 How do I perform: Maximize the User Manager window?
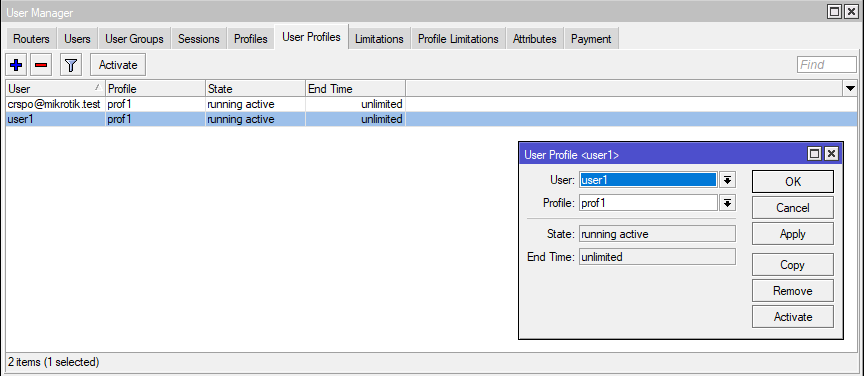(835, 12)
